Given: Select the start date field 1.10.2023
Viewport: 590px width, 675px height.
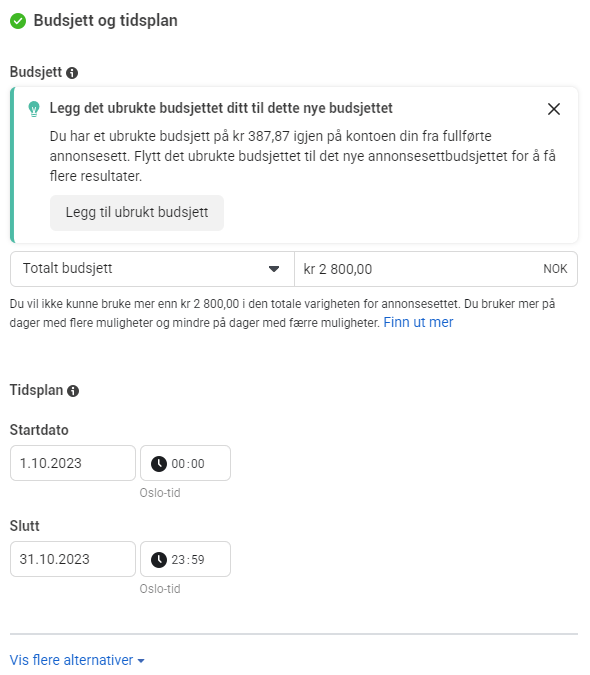Looking at the screenshot, I should click(x=73, y=463).
